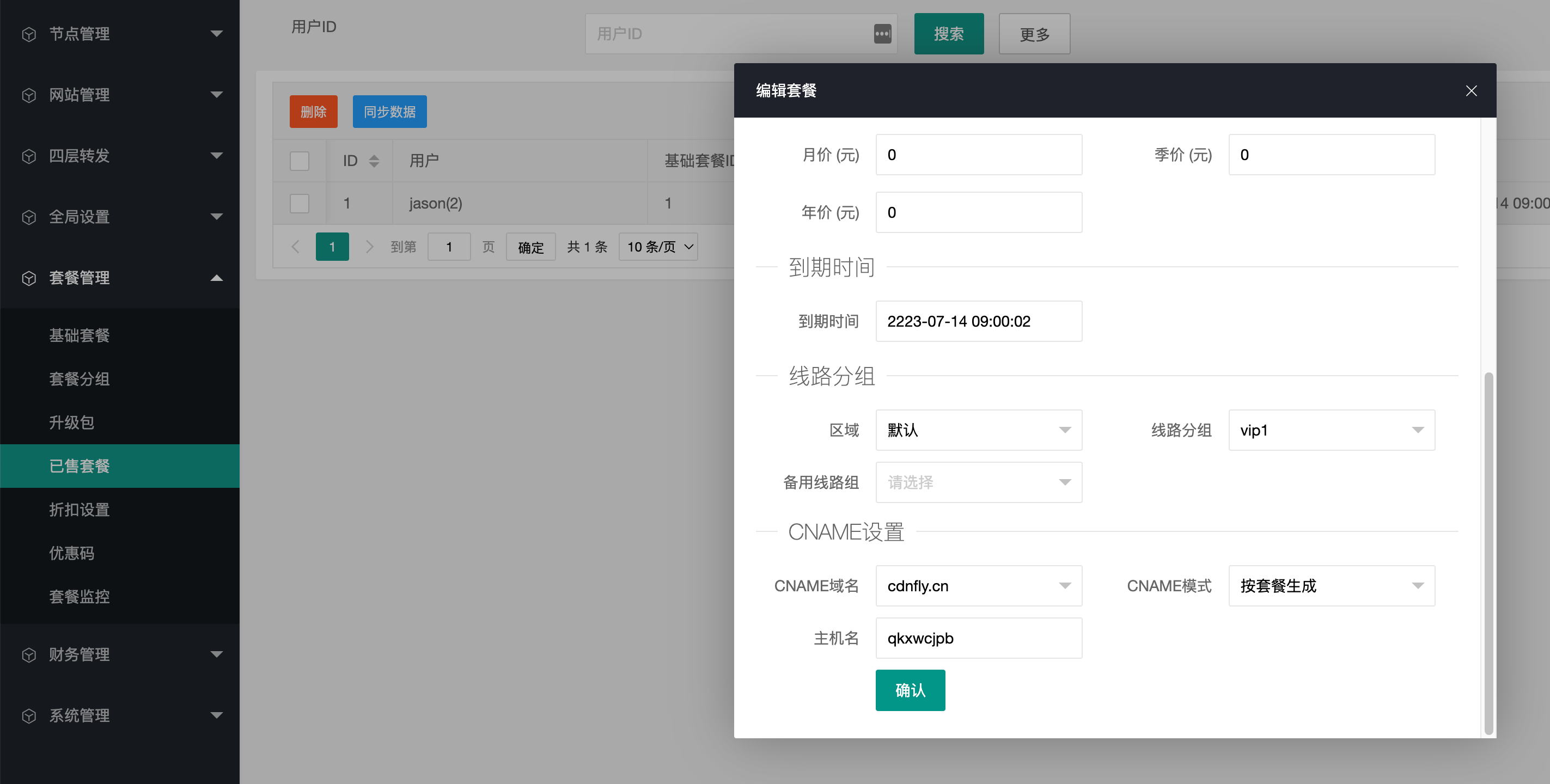Image resolution: width=1550 pixels, height=784 pixels.
Task: Open 升级包 in the sidebar
Action: 120,423
